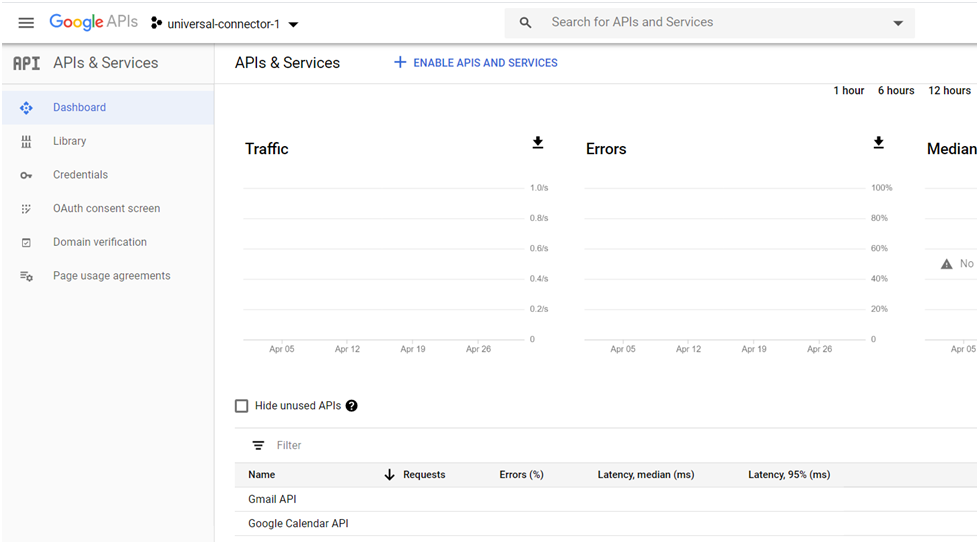Screen dimensions: 979x544
Task: Check the Hide unused APIs checkbox
Action: click(x=242, y=406)
